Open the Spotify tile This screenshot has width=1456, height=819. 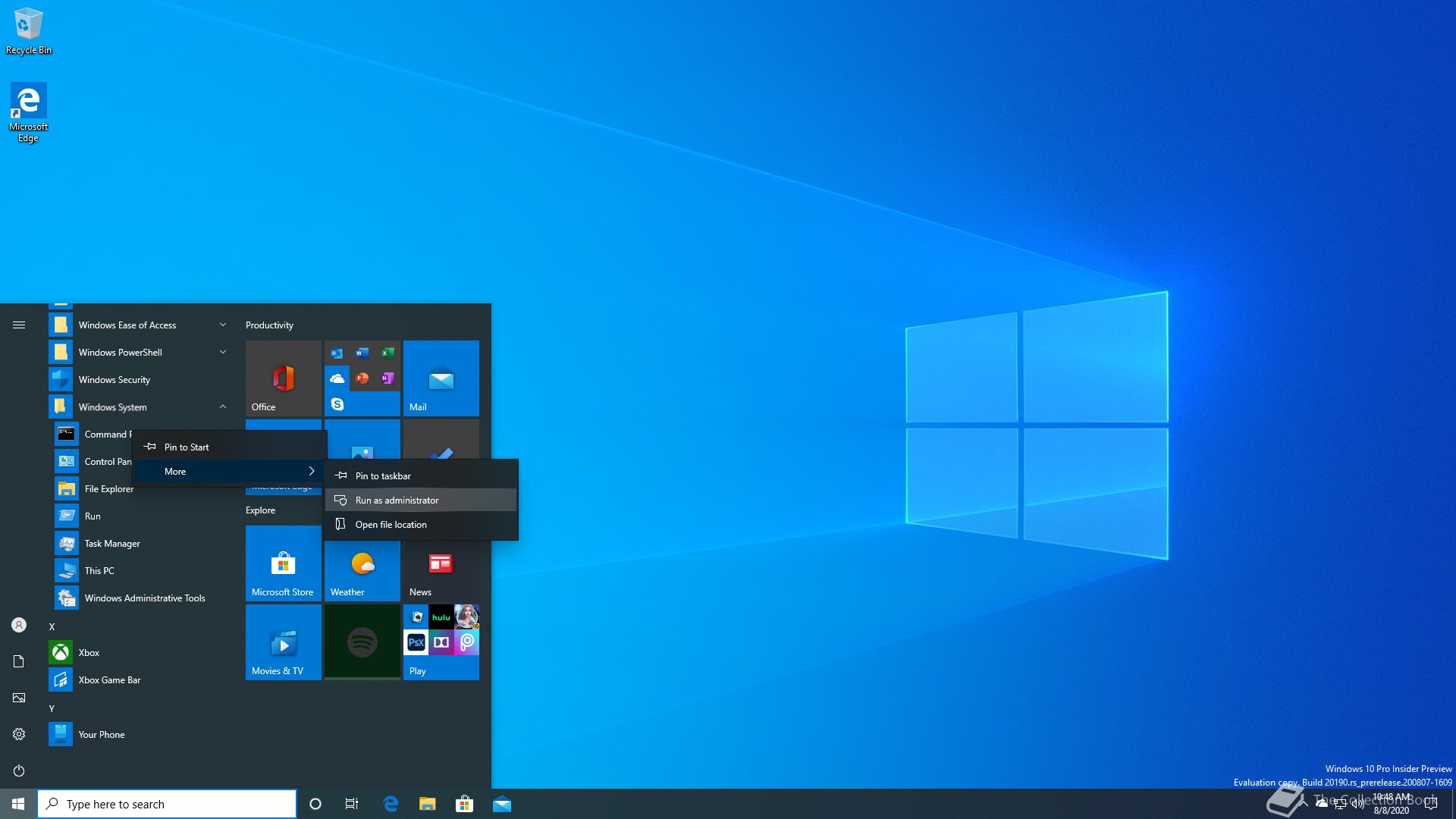pyautogui.click(x=362, y=642)
